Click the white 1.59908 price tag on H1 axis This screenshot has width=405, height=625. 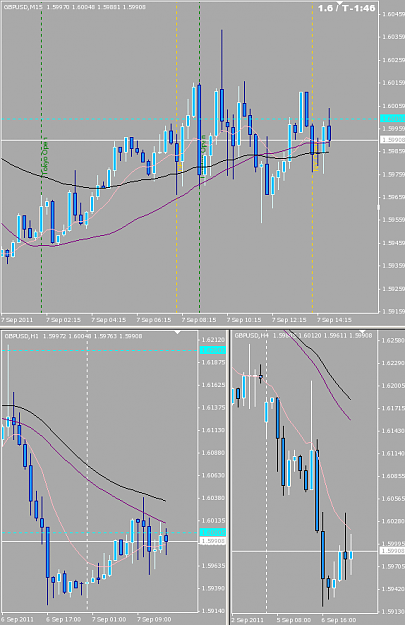tap(212, 541)
